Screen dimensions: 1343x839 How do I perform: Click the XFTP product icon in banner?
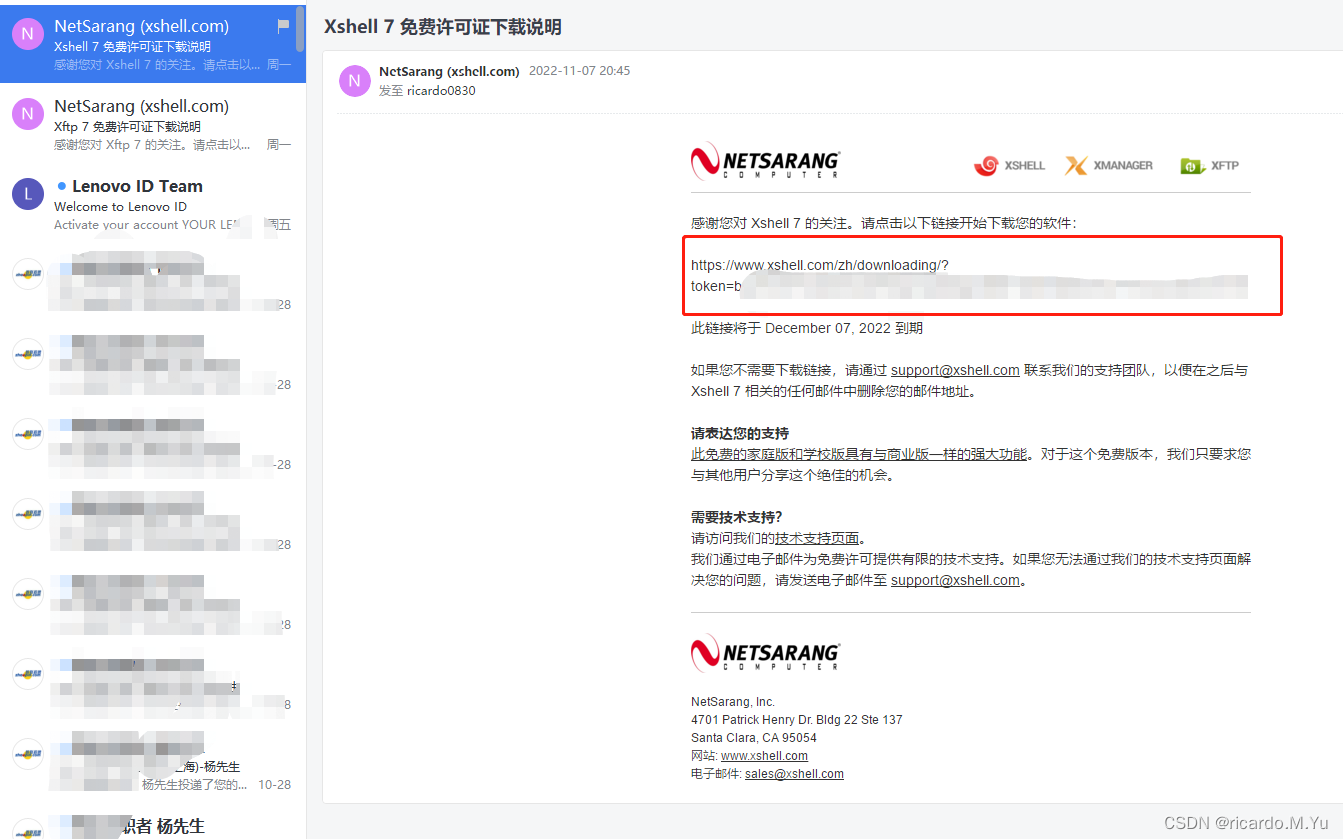(x=1209, y=166)
